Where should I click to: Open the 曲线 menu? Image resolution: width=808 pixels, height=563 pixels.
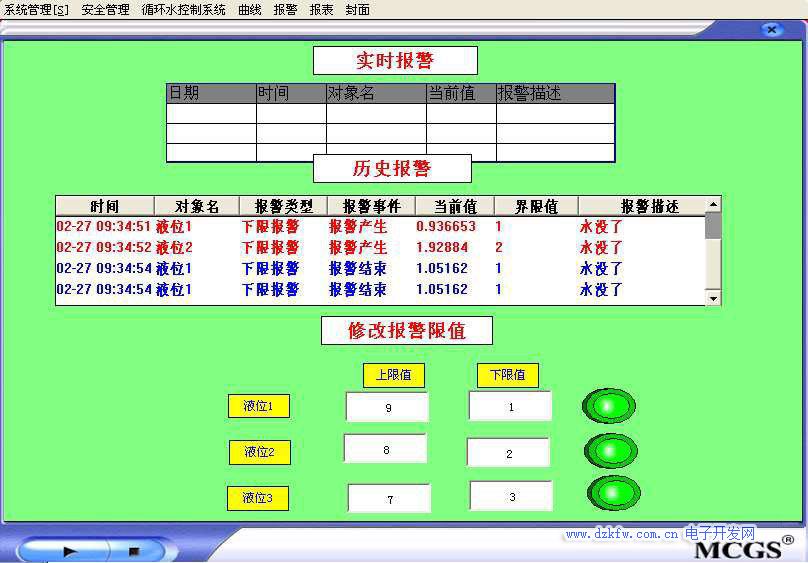click(249, 10)
